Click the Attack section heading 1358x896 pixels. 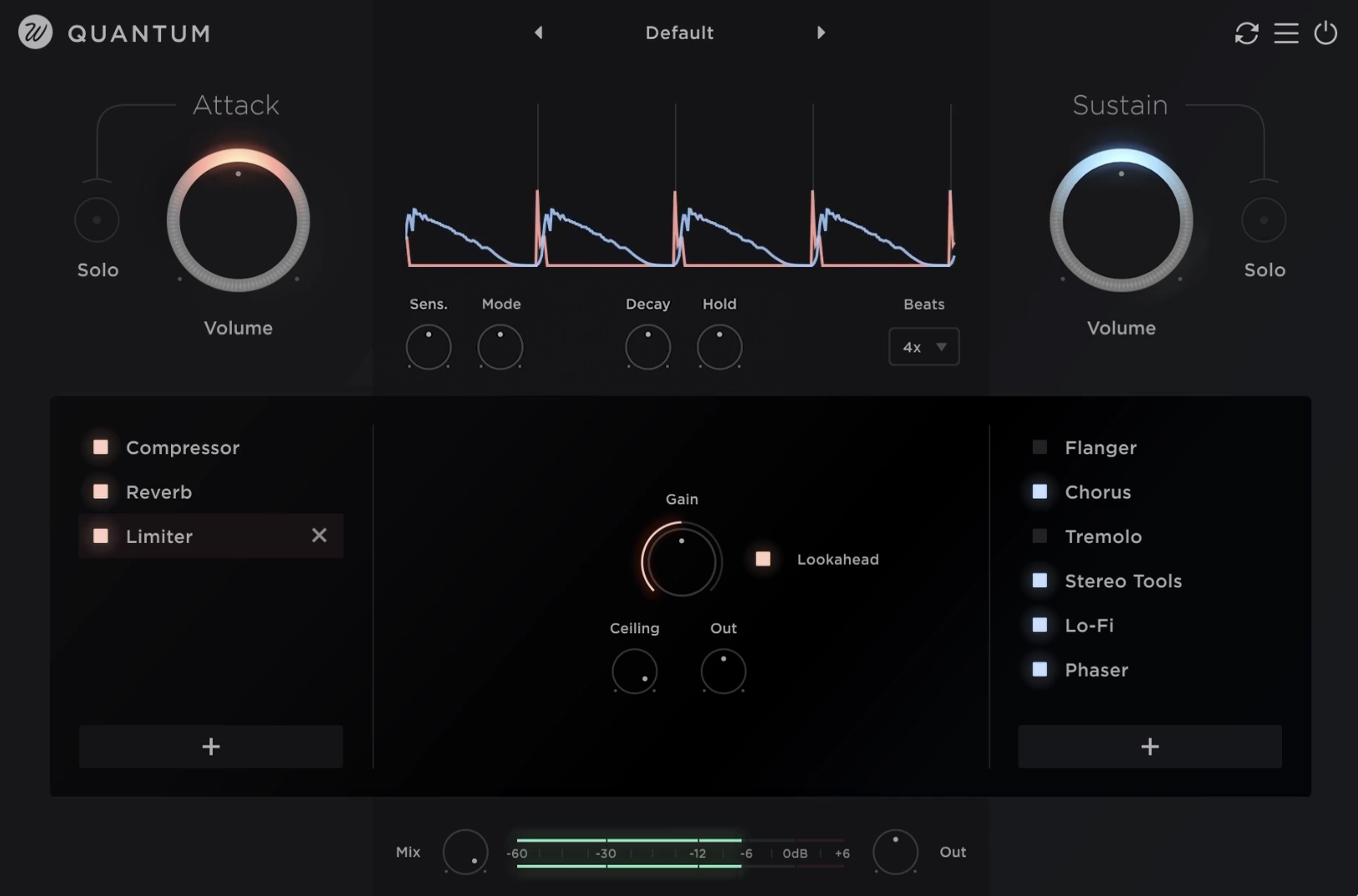point(236,105)
